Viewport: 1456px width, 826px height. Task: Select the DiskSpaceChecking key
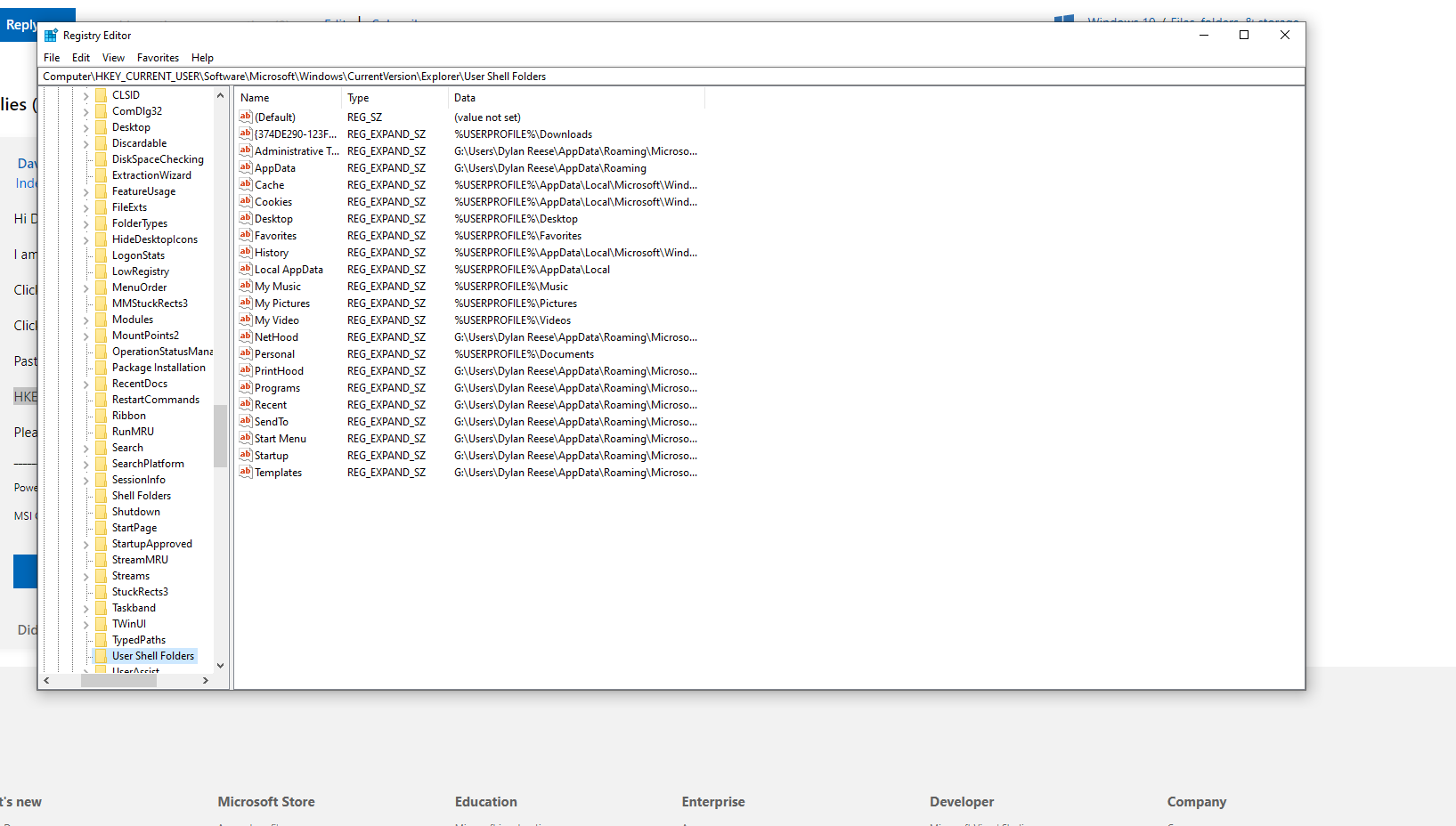tap(158, 159)
